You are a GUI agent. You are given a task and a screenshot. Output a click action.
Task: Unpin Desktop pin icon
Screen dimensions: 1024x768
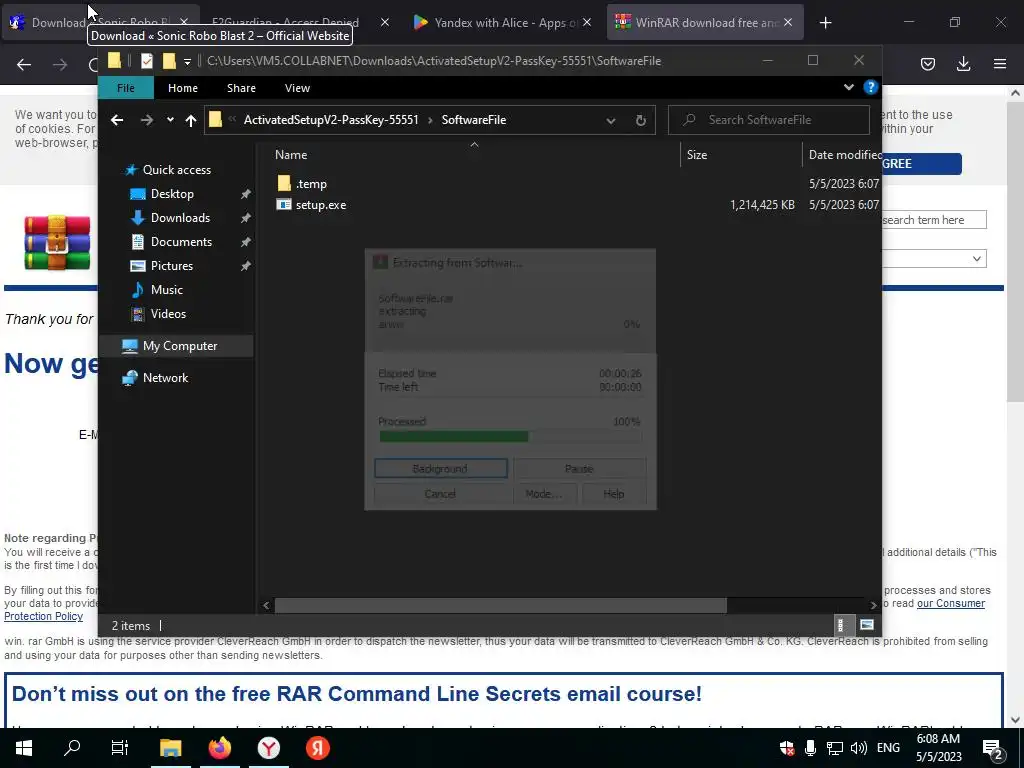[246, 195]
